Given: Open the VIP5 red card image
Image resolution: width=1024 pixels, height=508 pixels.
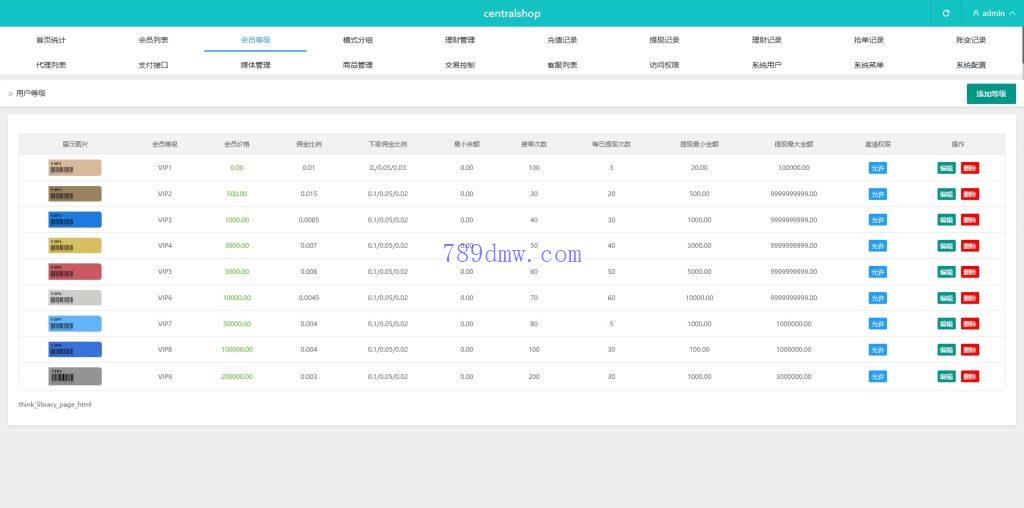Looking at the screenshot, I should tap(75, 272).
